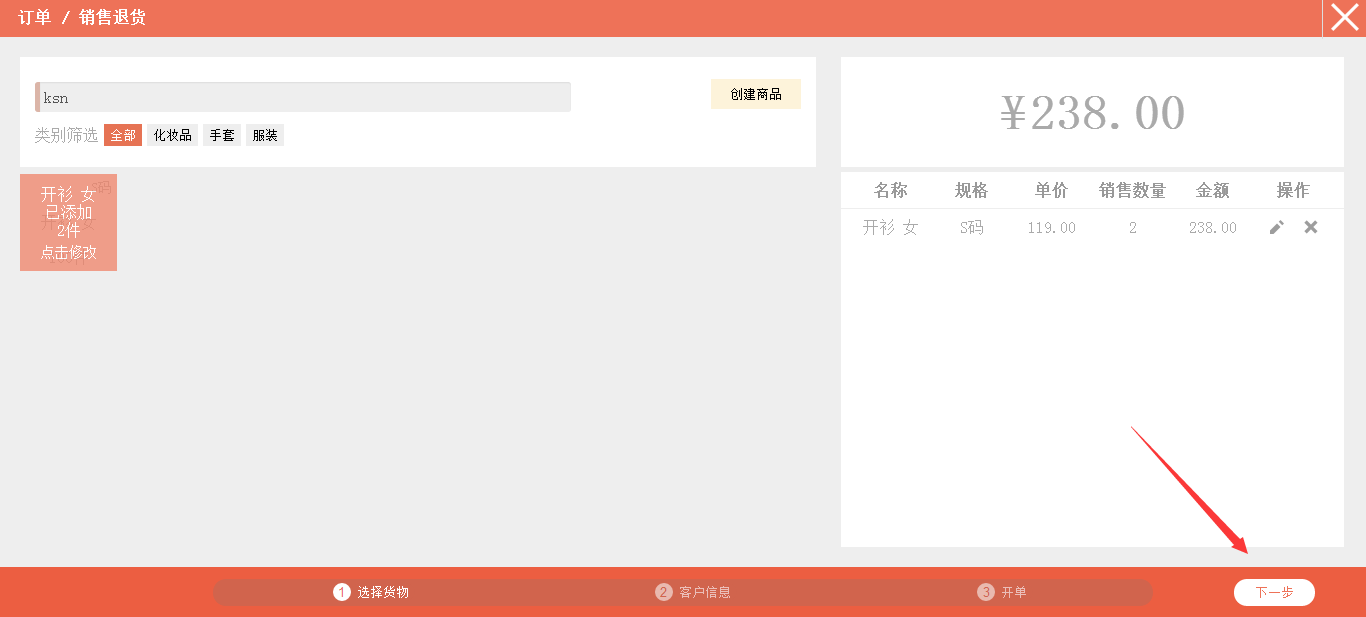Click 订单 in the title breadcrumb
Image resolution: width=1366 pixels, height=617 pixels.
(35, 18)
